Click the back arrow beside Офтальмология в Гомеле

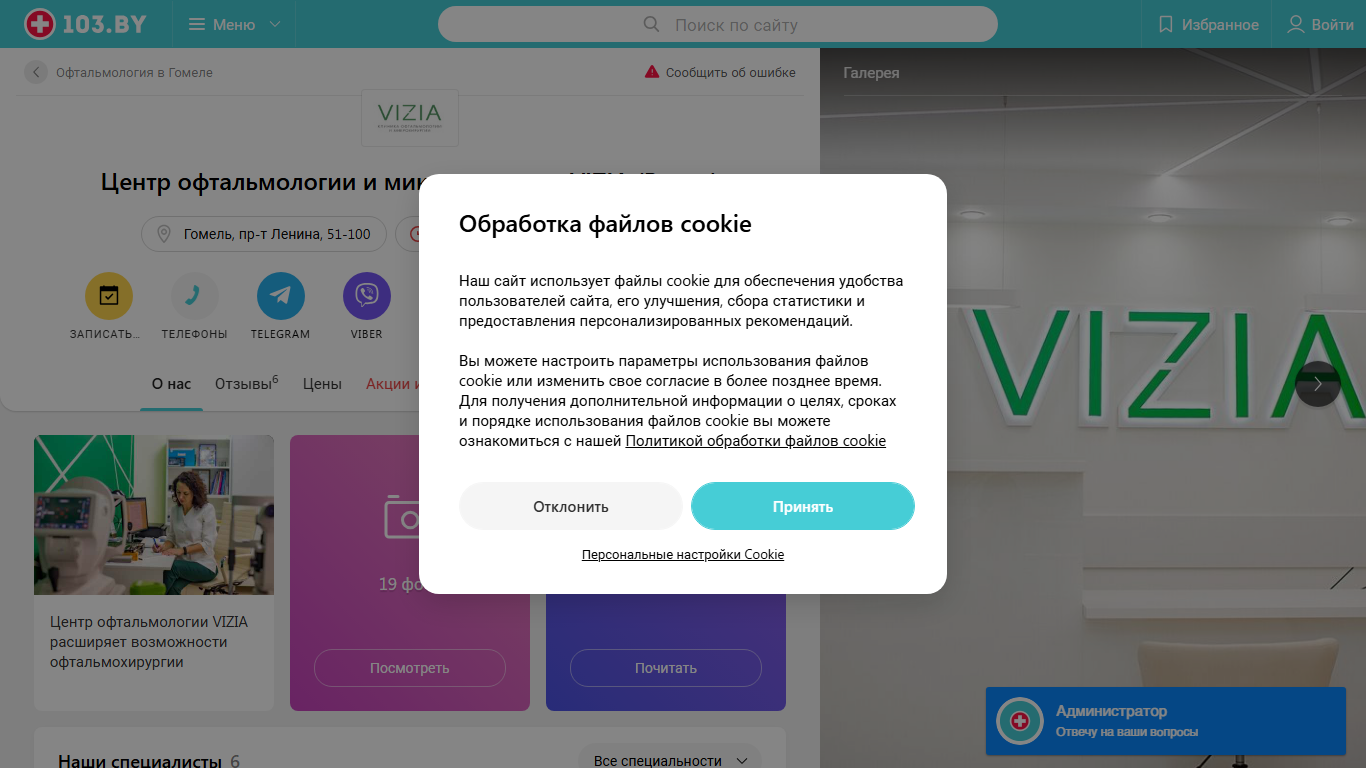36,72
